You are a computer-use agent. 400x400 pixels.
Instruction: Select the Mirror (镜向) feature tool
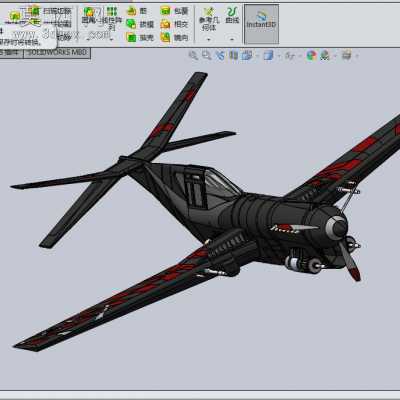pyautogui.click(x=174, y=37)
